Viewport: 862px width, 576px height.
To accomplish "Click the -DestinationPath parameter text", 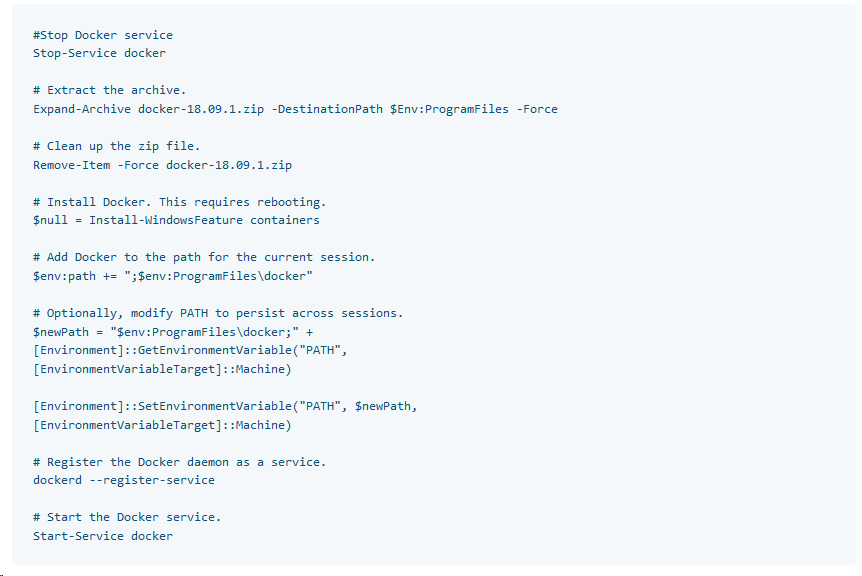I will tap(330, 109).
